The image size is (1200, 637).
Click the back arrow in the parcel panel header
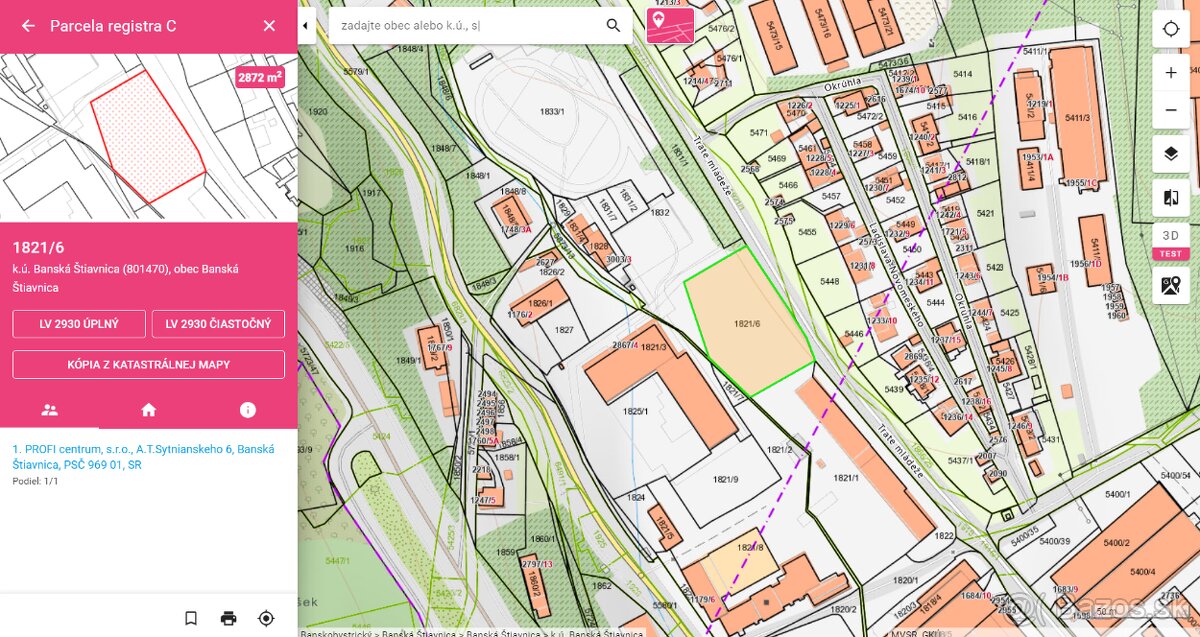pos(28,26)
